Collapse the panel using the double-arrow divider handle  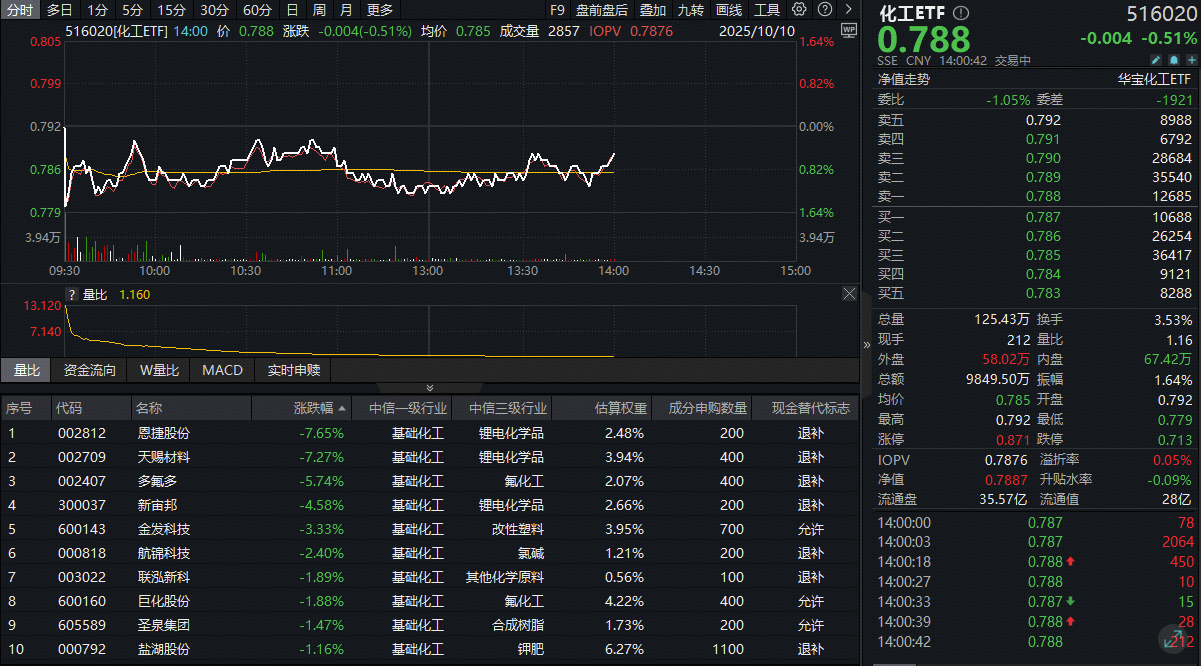430,388
